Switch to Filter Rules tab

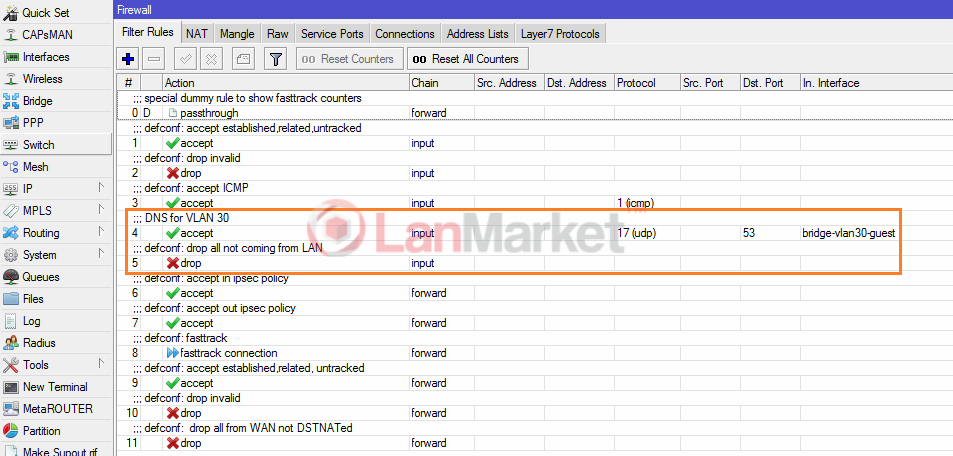148,32
